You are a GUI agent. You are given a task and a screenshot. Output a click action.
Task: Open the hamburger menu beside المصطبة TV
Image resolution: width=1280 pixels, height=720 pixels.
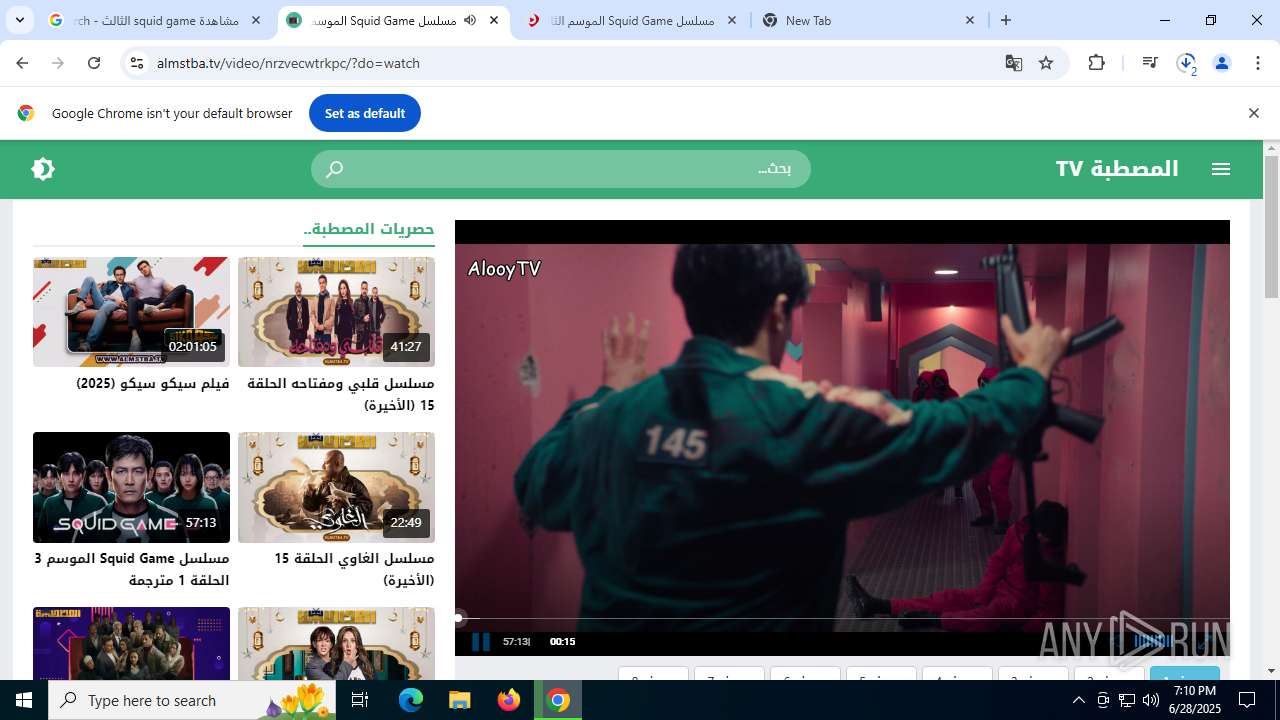[x=1221, y=169]
